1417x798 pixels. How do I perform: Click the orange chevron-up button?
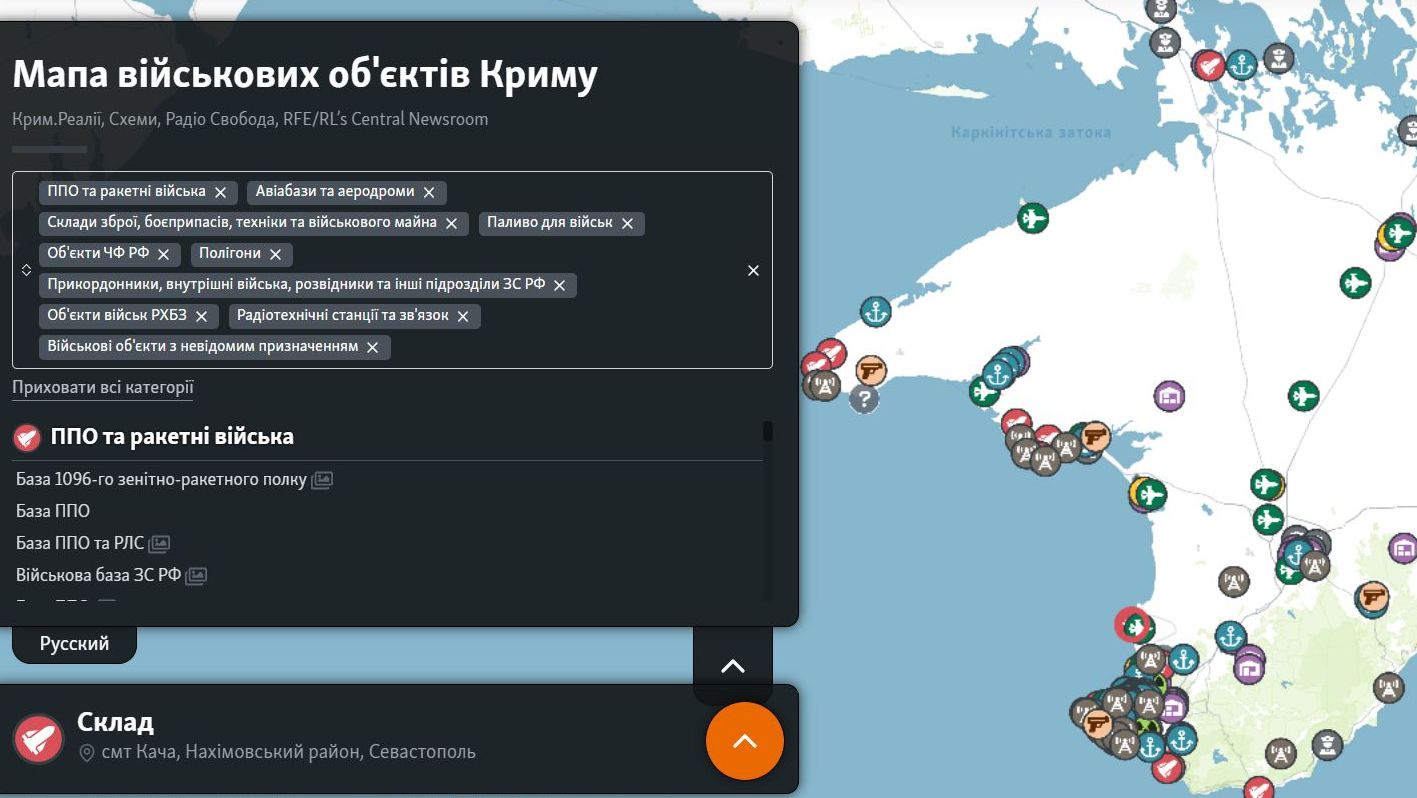pyautogui.click(x=745, y=741)
